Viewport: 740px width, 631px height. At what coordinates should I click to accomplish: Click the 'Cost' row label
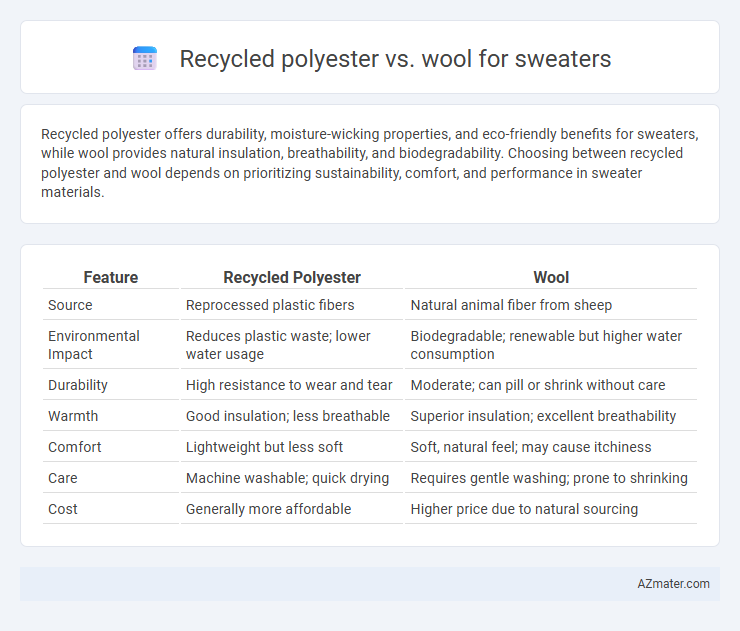[x=63, y=509]
